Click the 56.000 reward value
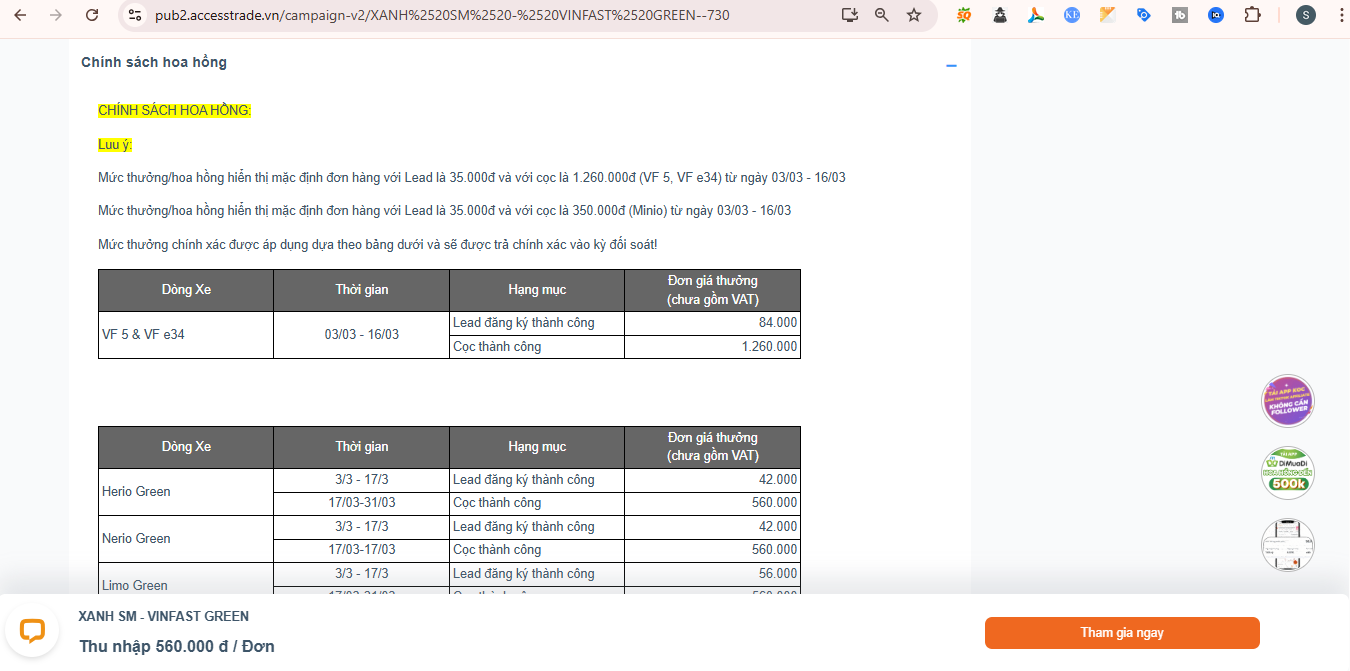 (778, 574)
